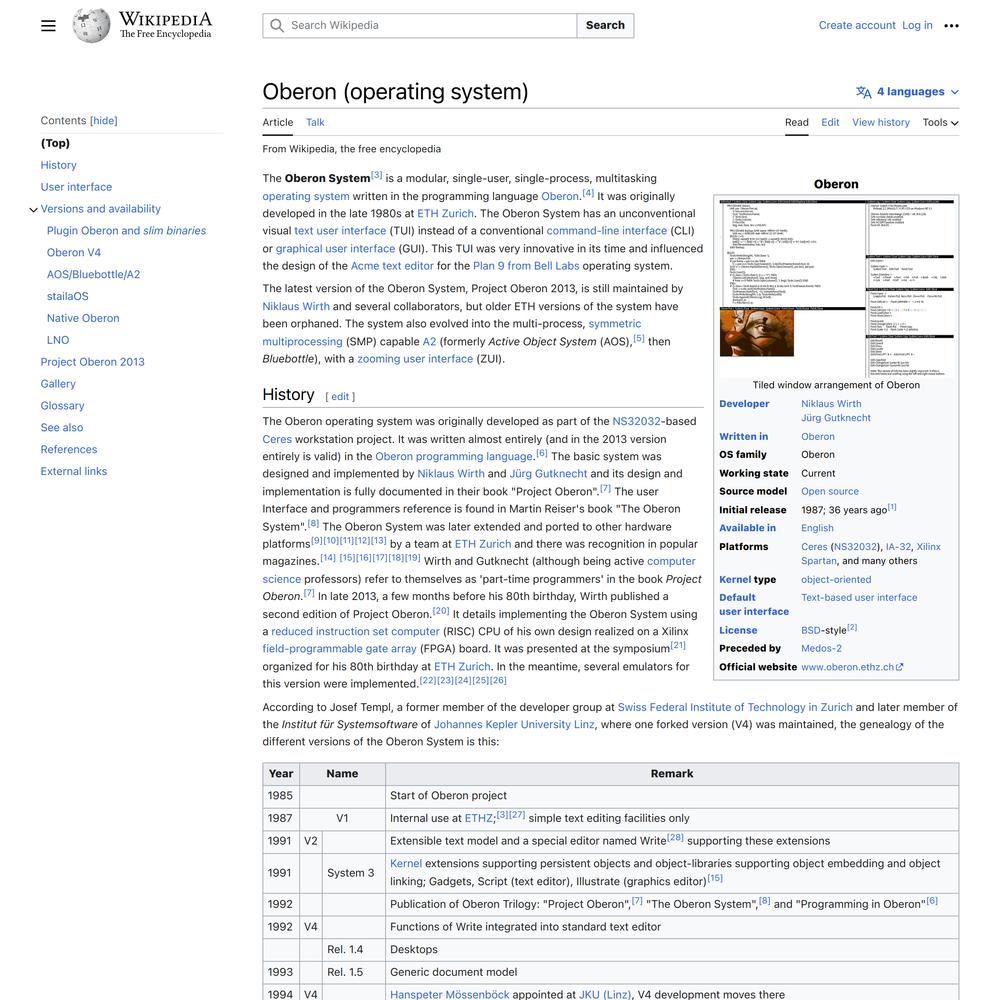Open the NS32032-based link in History
Screen dimensions: 1000x1000
(636, 422)
